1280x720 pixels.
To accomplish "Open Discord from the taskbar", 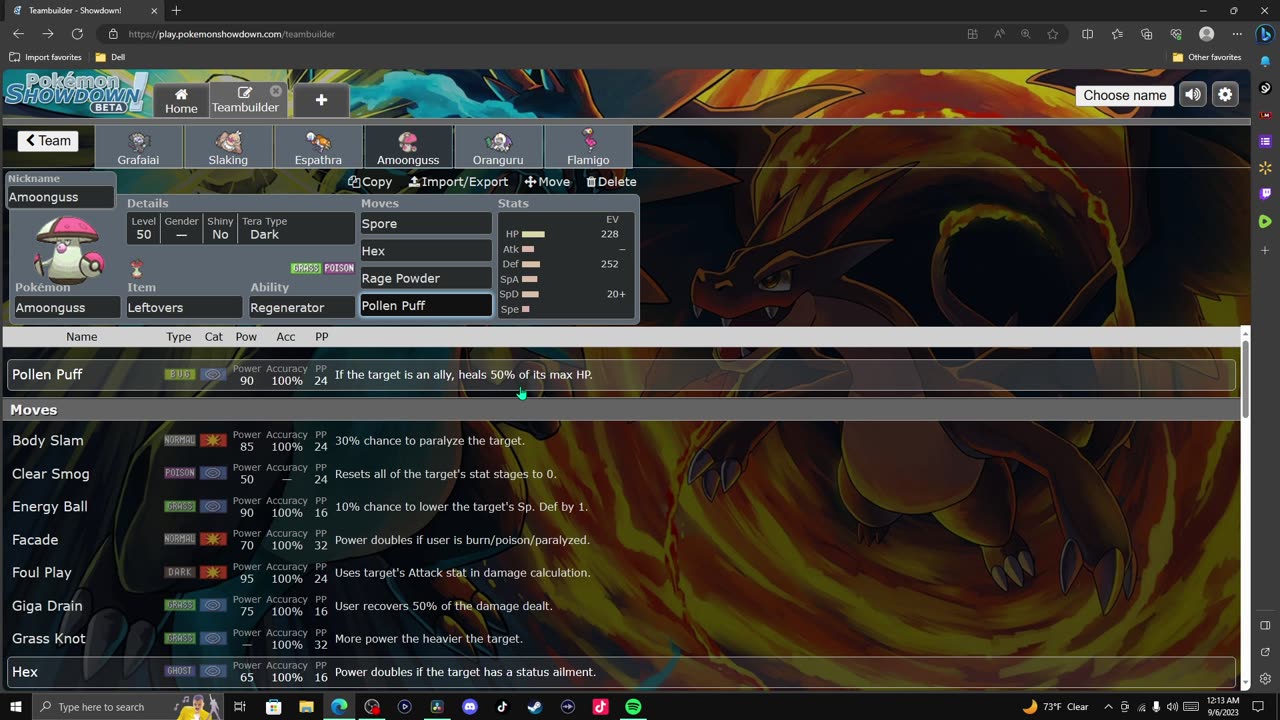I will tap(470, 707).
